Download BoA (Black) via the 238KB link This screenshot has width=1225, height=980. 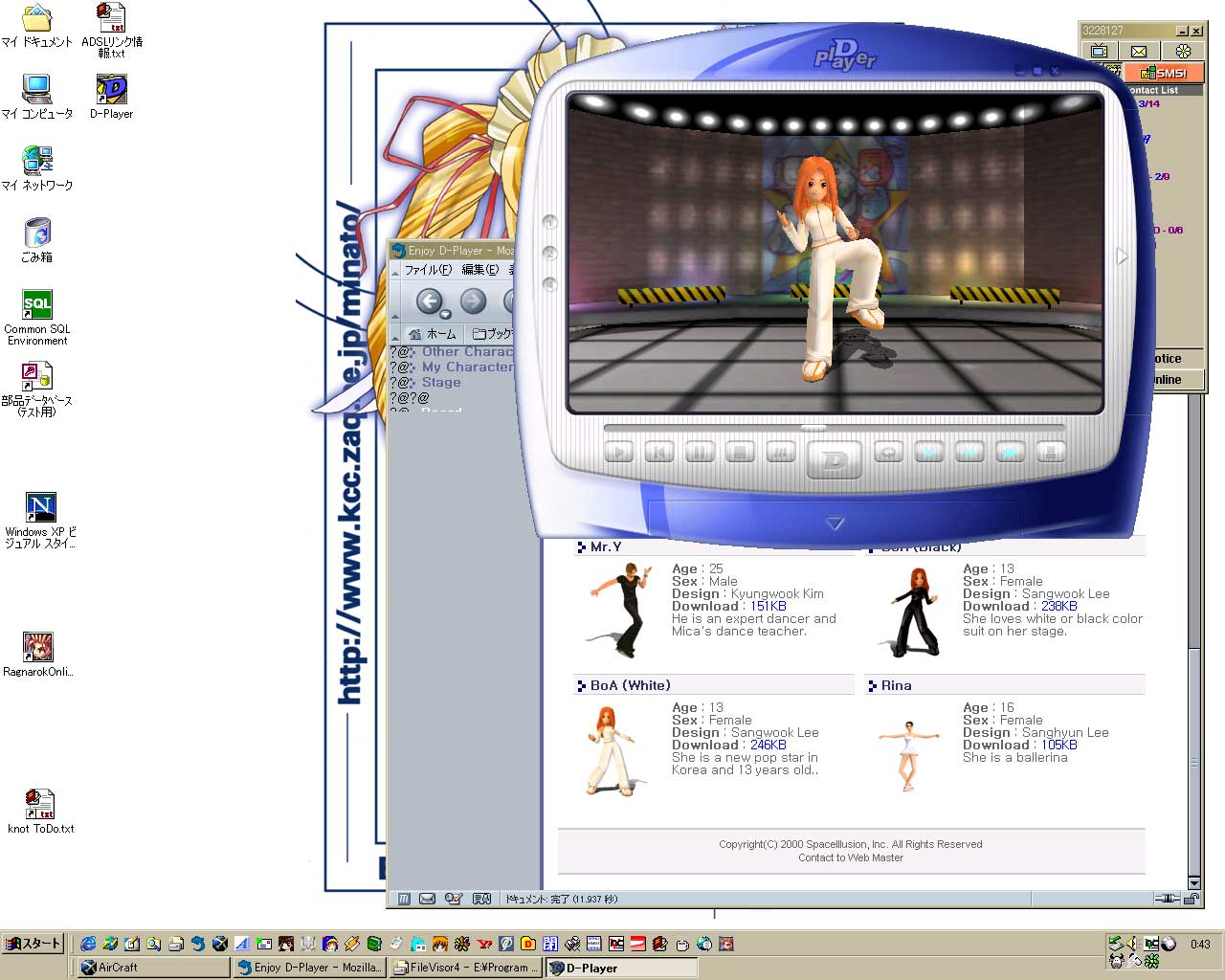pyautogui.click(x=1059, y=606)
